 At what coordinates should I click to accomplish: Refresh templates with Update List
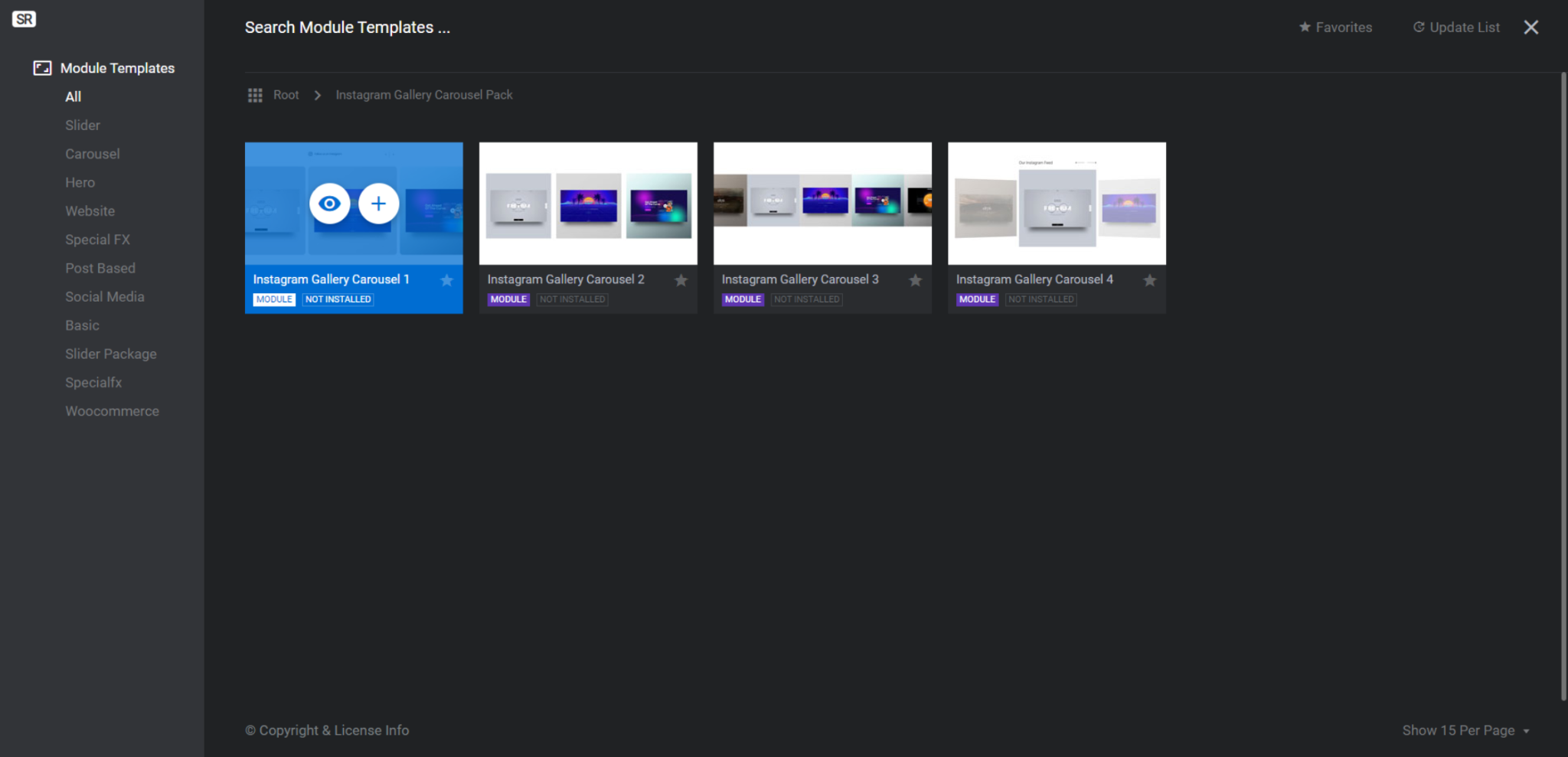pos(1456,28)
